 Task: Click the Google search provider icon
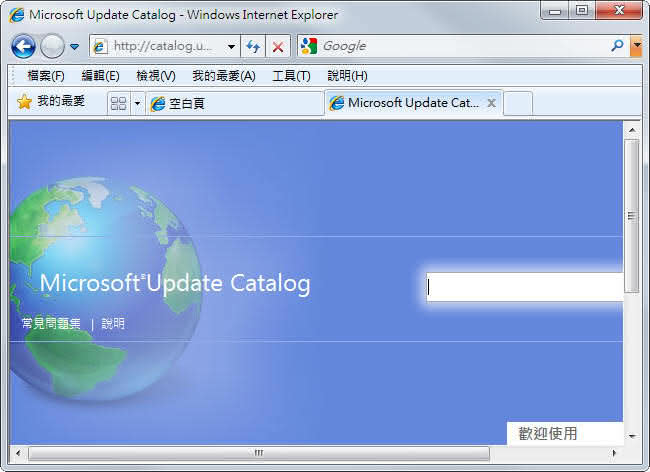(x=309, y=46)
